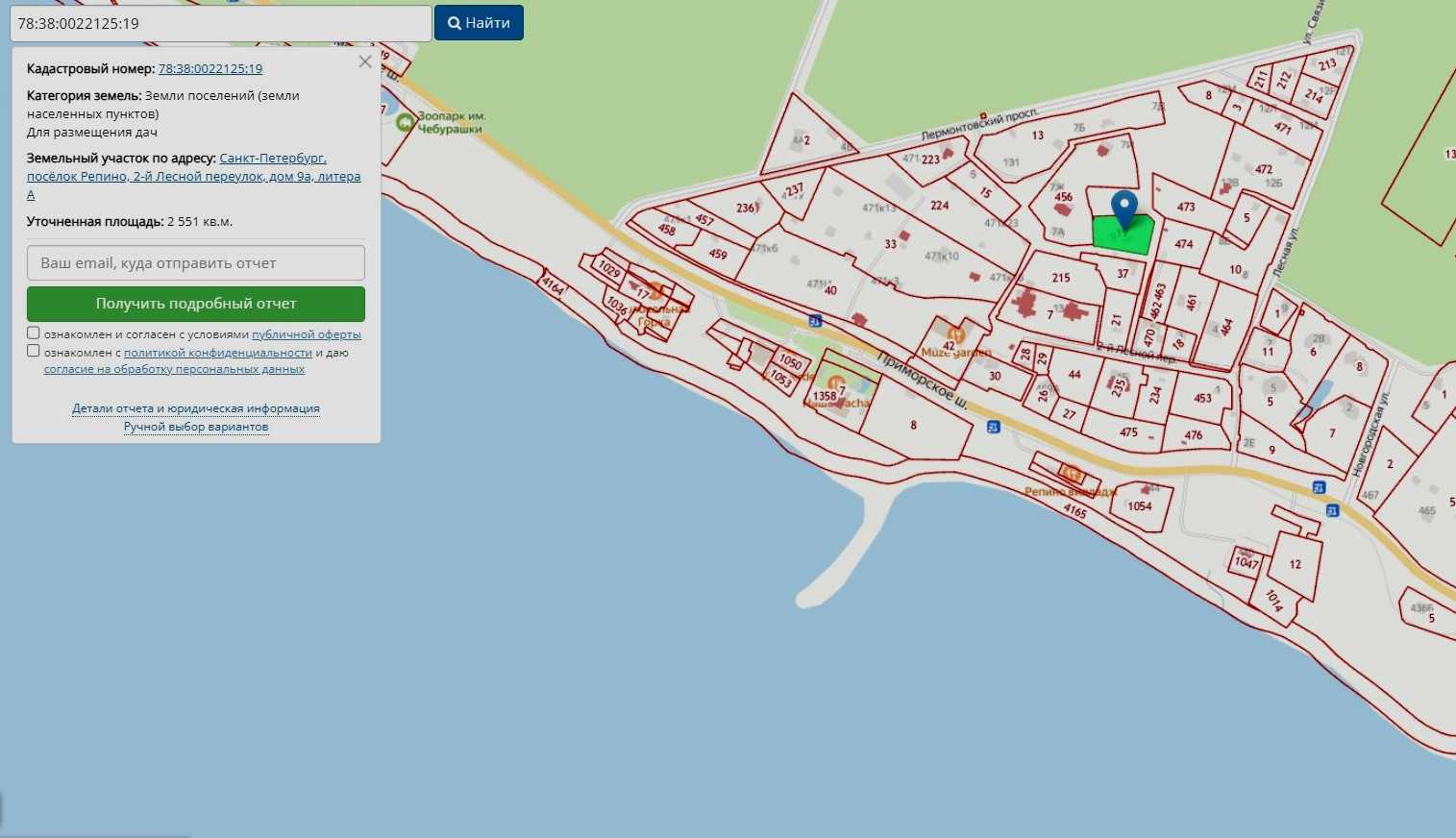Click the Лесная ул. street label
Screen dimensions: 1456x838
(1285, 254)
